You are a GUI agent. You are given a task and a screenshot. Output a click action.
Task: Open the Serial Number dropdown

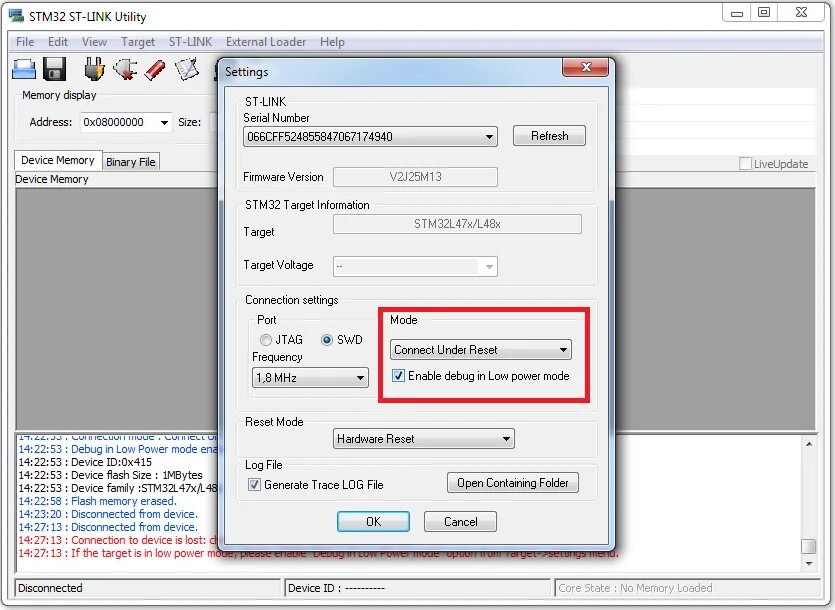(370, 137)
